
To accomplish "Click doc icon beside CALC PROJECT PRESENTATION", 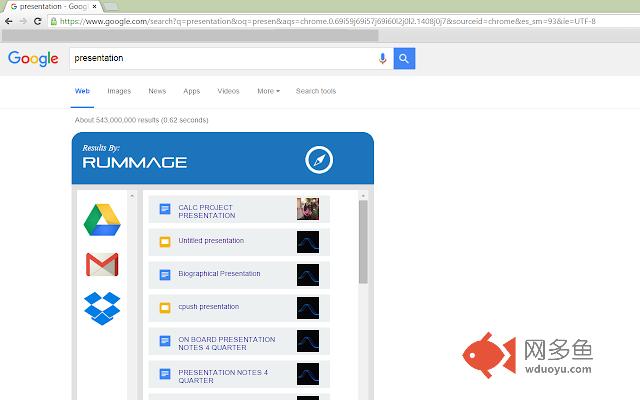I will tap(165, 209).
